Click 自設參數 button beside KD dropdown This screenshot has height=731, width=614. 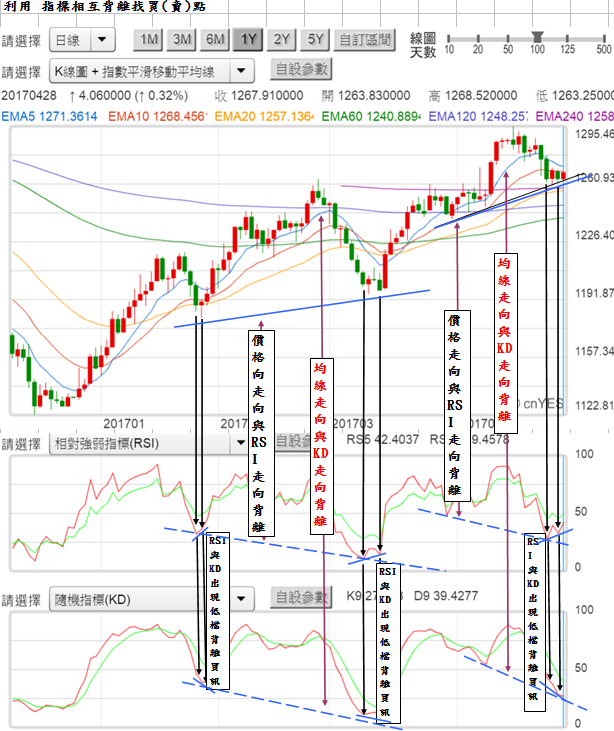click(x=301, y=597)
